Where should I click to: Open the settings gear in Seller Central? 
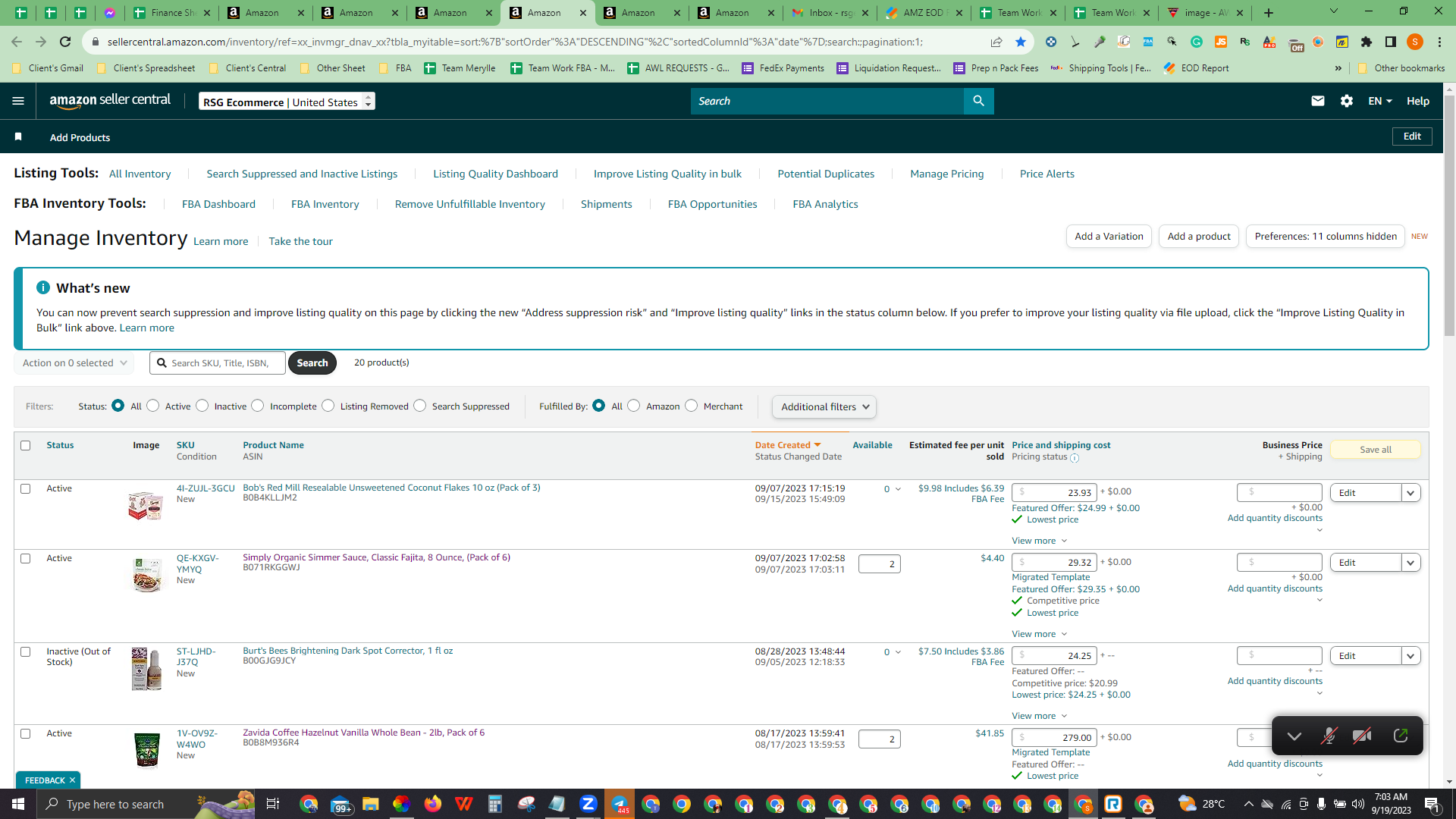point(1347,101)
